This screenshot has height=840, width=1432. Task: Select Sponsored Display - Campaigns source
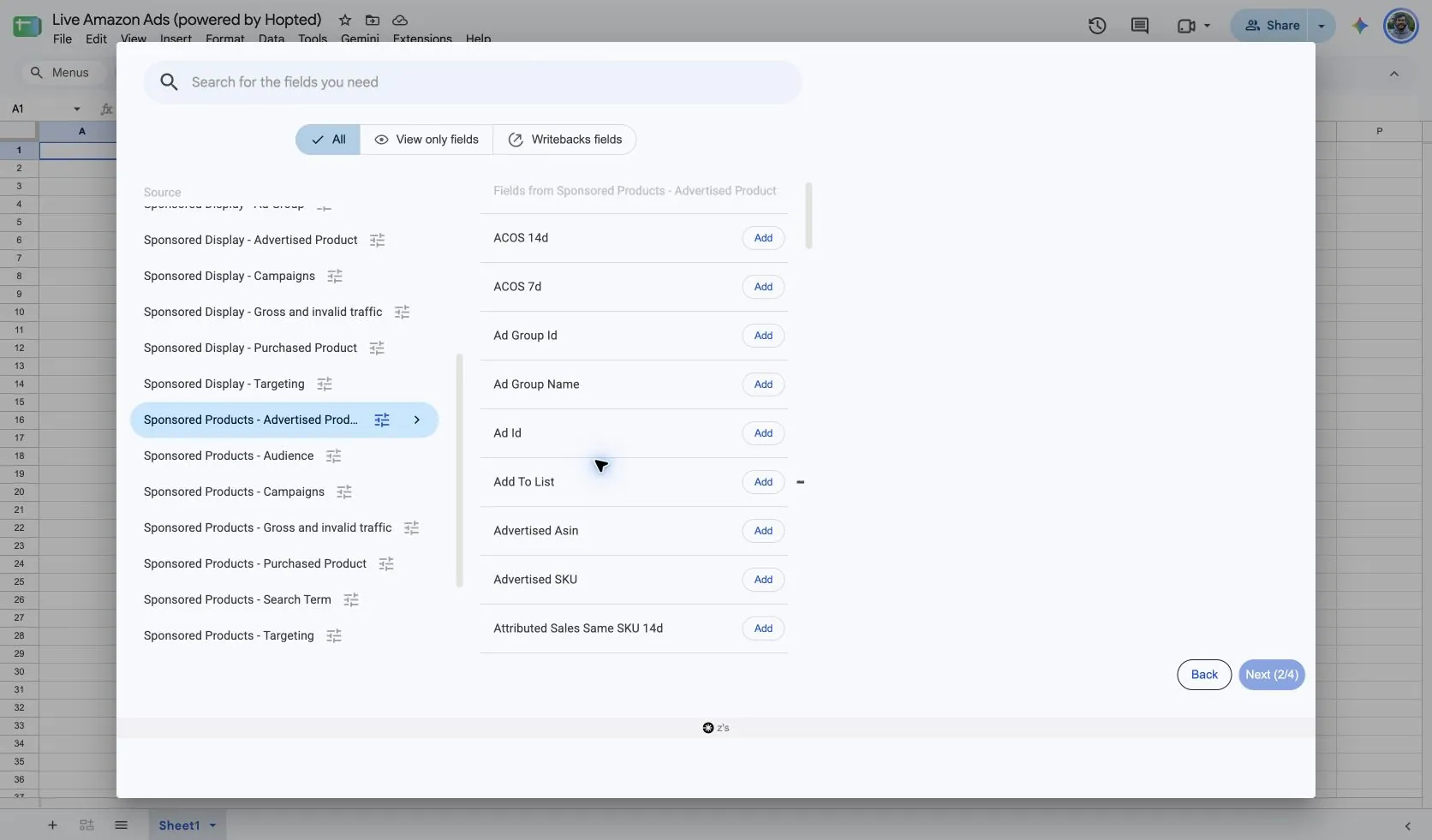230,277
